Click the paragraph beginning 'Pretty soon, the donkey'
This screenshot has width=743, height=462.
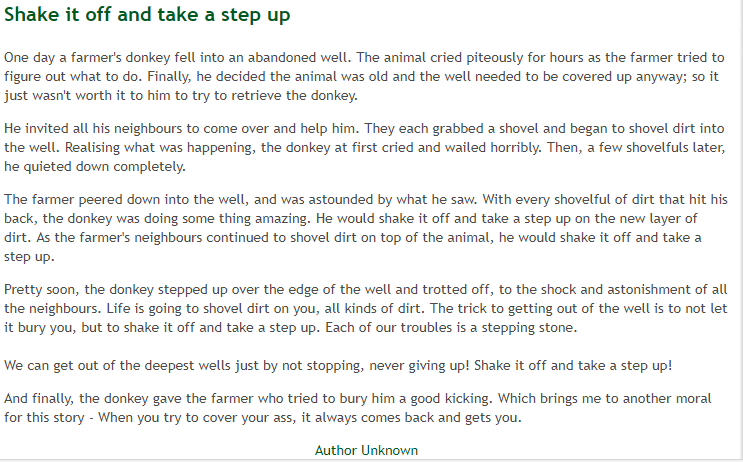click(364, 308)
